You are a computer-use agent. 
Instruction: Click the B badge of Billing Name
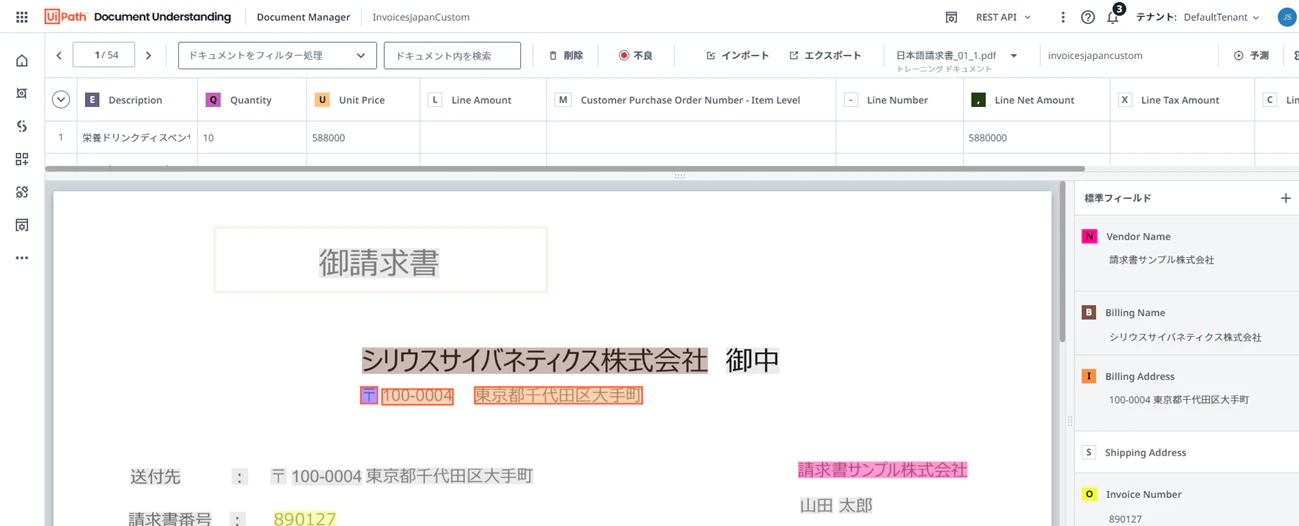(1089, 312)
